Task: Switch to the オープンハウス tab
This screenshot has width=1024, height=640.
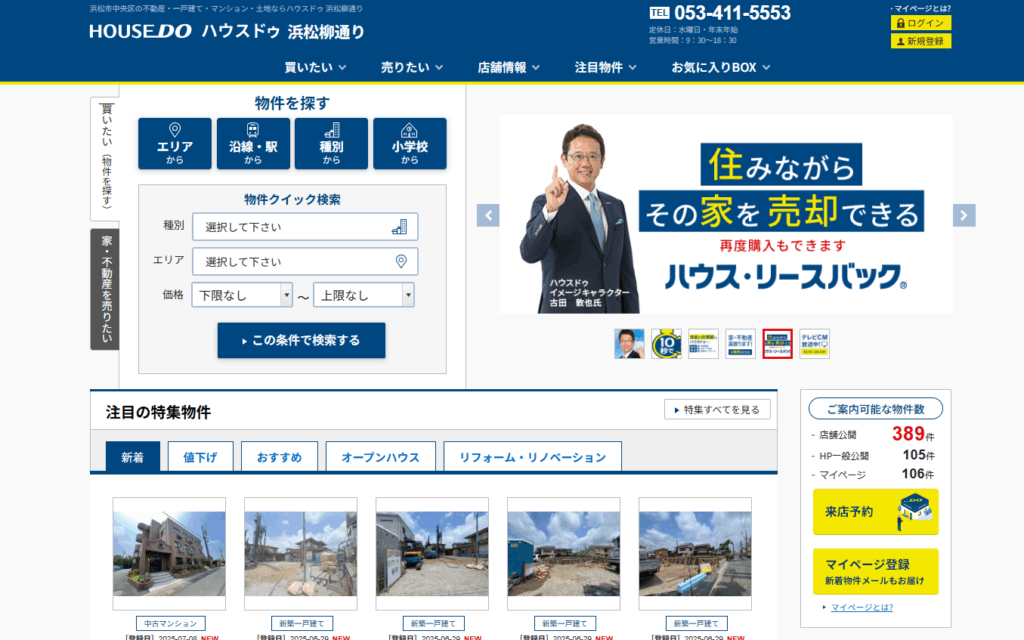Action: click(380, 456)
